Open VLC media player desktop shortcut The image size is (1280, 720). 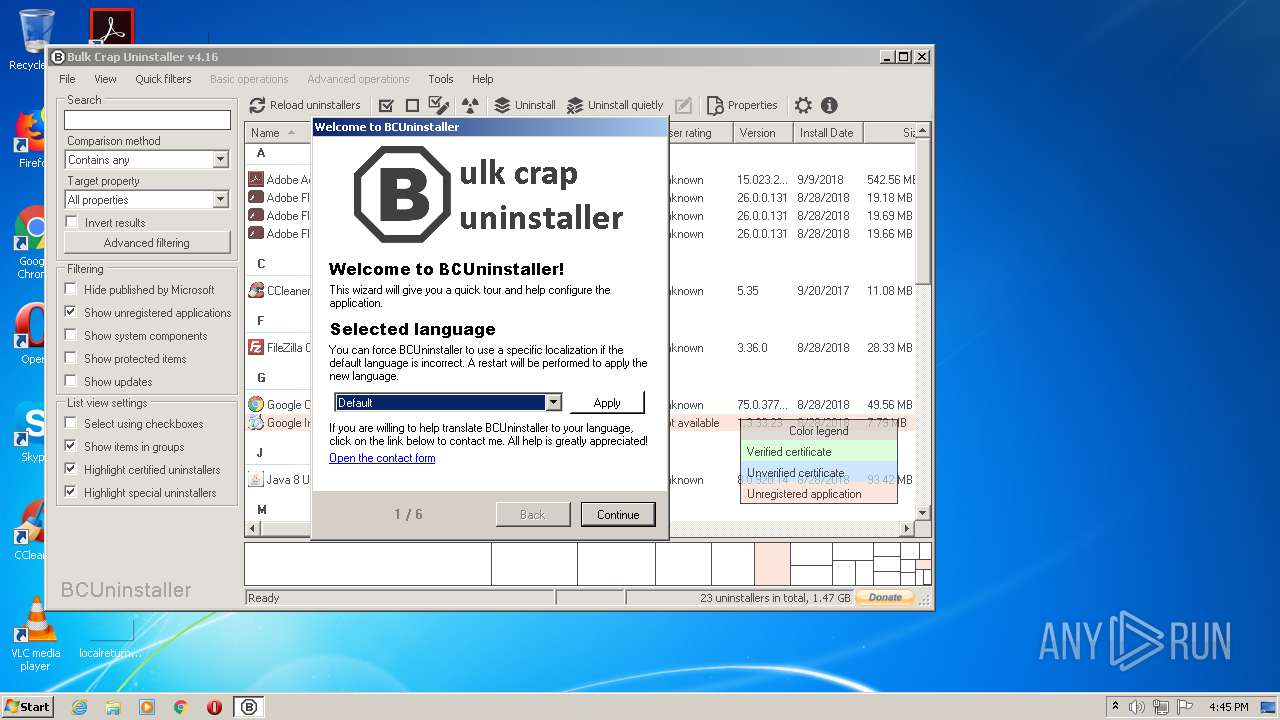pos(35,635)
